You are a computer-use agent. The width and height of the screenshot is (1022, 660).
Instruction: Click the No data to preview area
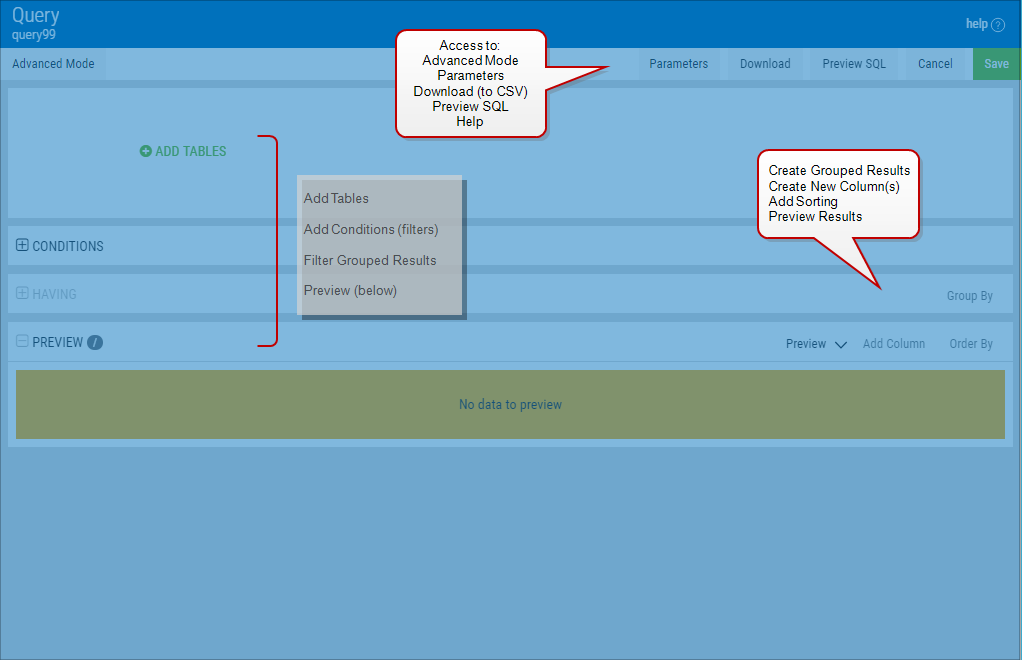tap(510, 404)
